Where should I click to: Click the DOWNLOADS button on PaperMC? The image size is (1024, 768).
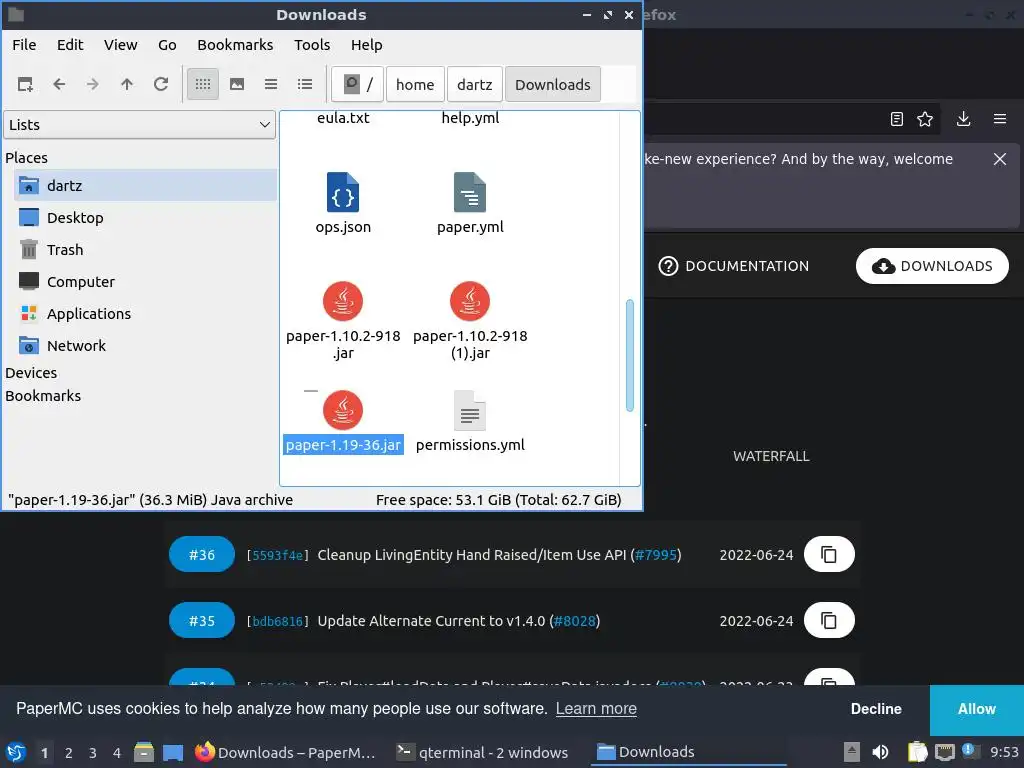coord(932,266)
